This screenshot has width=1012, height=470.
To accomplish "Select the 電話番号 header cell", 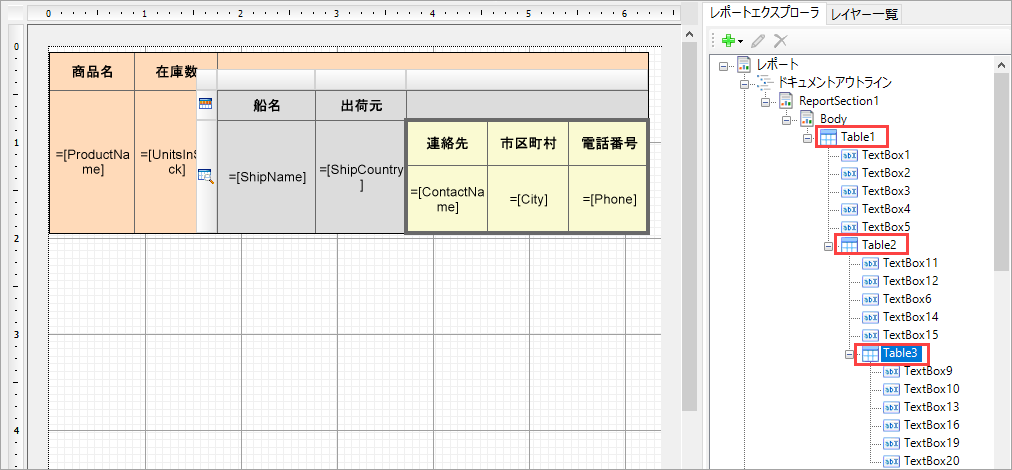I will click(x=609, y=143).
